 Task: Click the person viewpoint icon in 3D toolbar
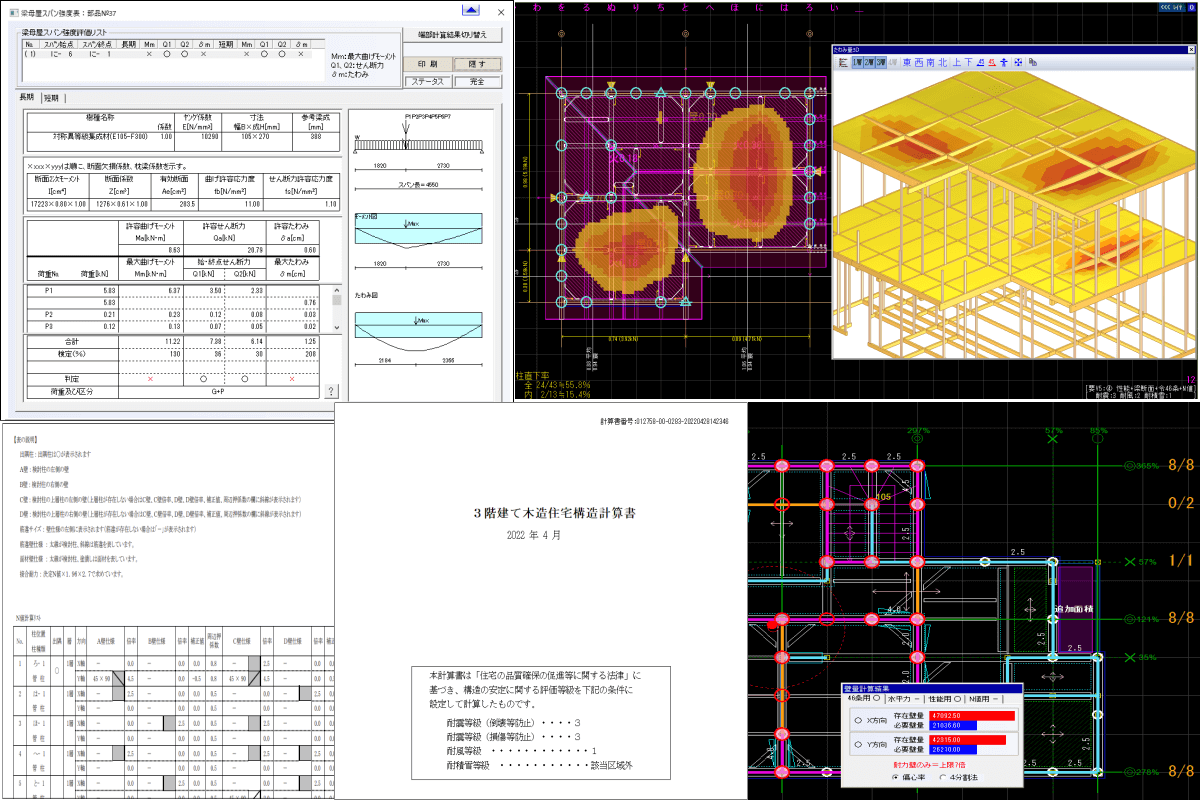(1004, 62)
